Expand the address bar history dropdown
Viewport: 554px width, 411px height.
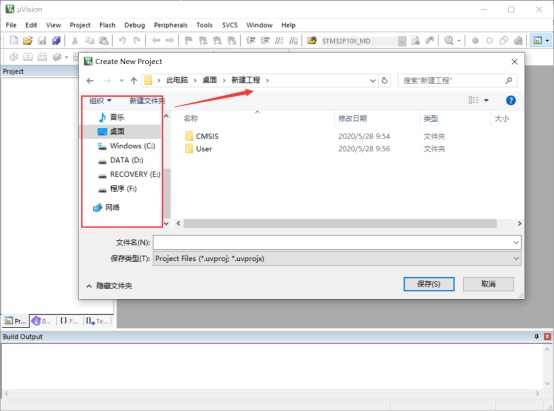372,81
